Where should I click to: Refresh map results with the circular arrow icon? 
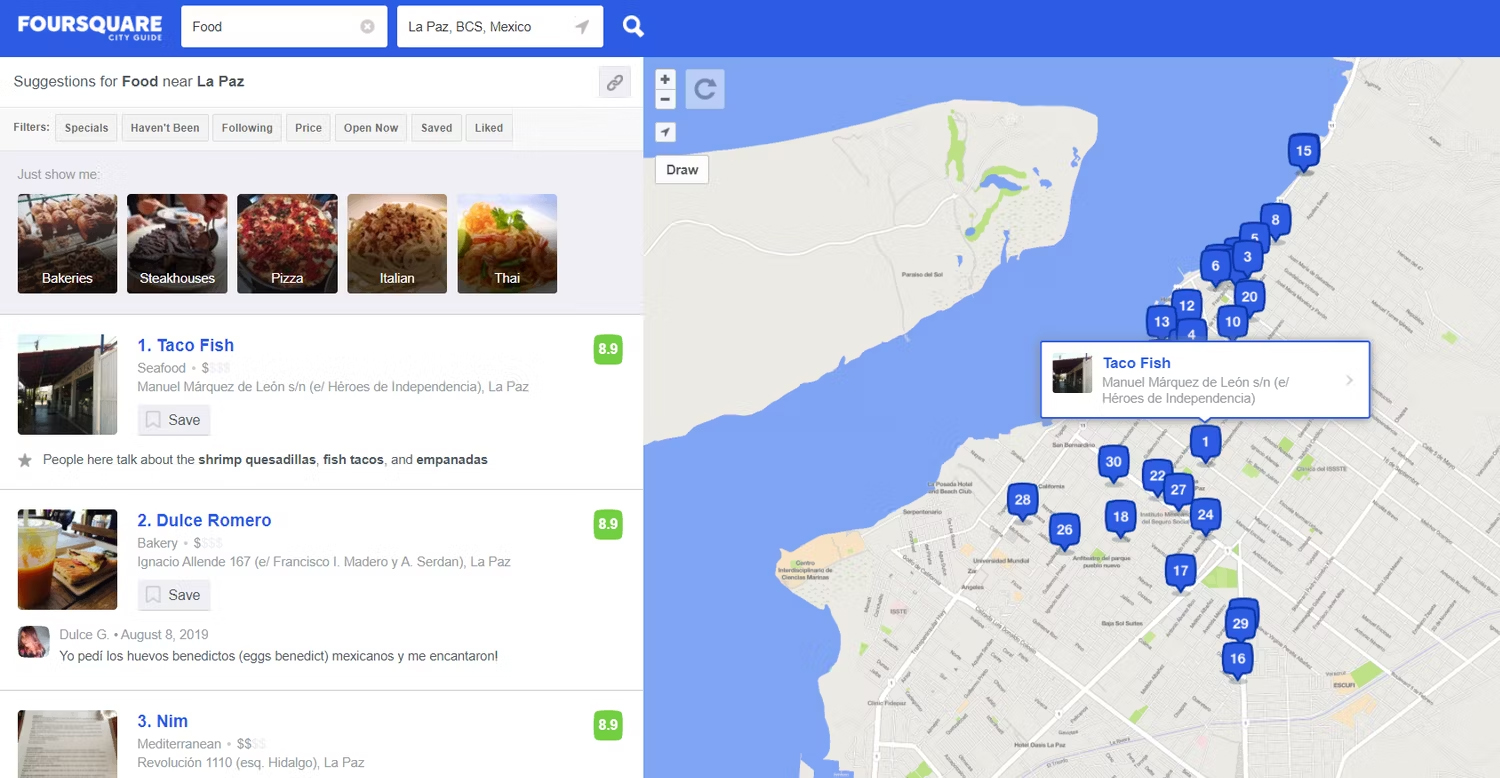[x=705, y=89]
